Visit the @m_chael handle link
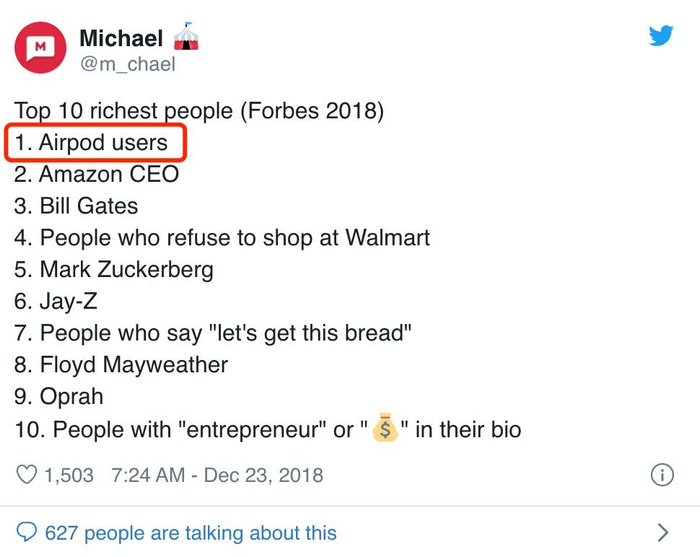 (x=127, y=65)
